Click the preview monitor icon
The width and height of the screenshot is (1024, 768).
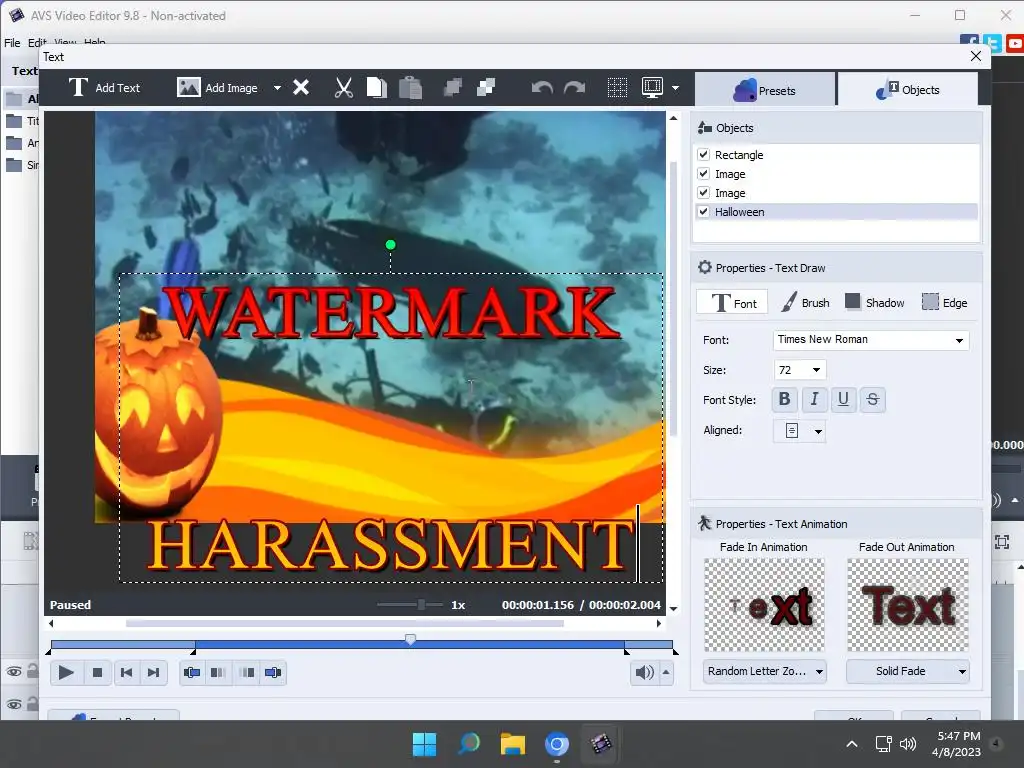point(652,88)
